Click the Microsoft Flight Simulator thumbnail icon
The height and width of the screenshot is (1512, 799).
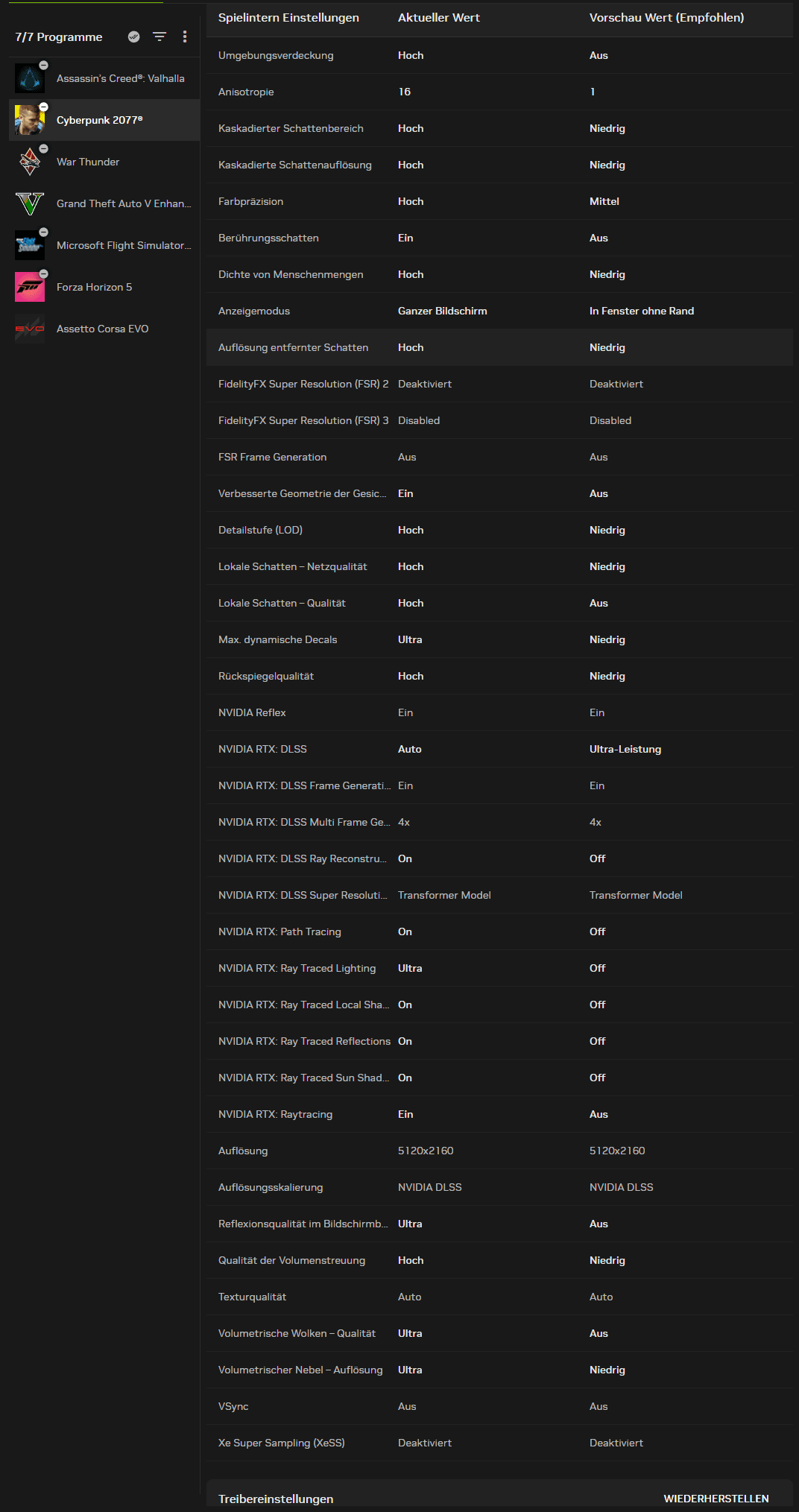point(30,245)
